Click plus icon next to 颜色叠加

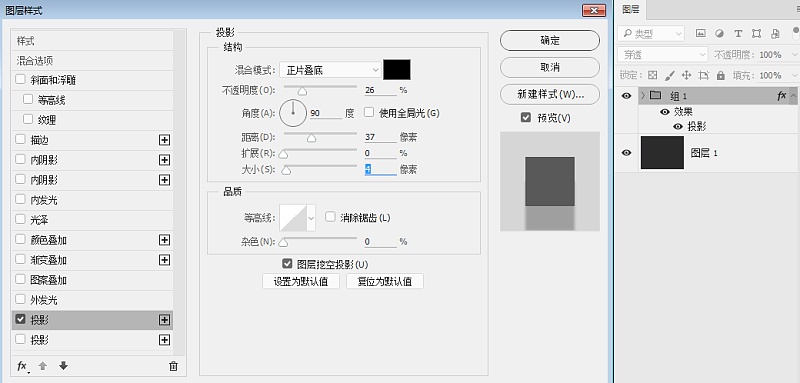(164, 240)
